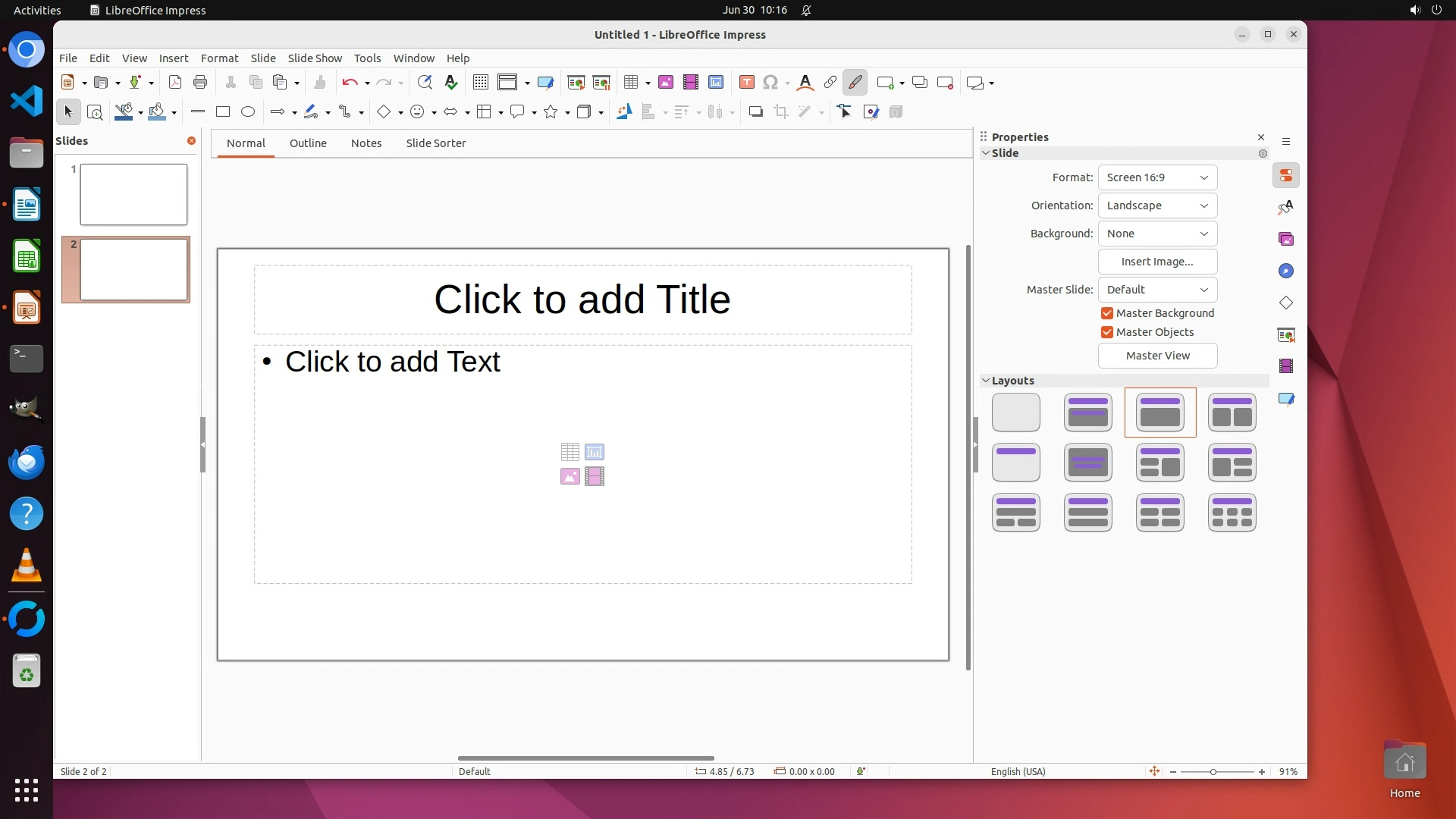Image resolution: width=1456 pixels, height=819 pixels.
Task: Click the Insert Text Box icon
Action: (746, 83)
